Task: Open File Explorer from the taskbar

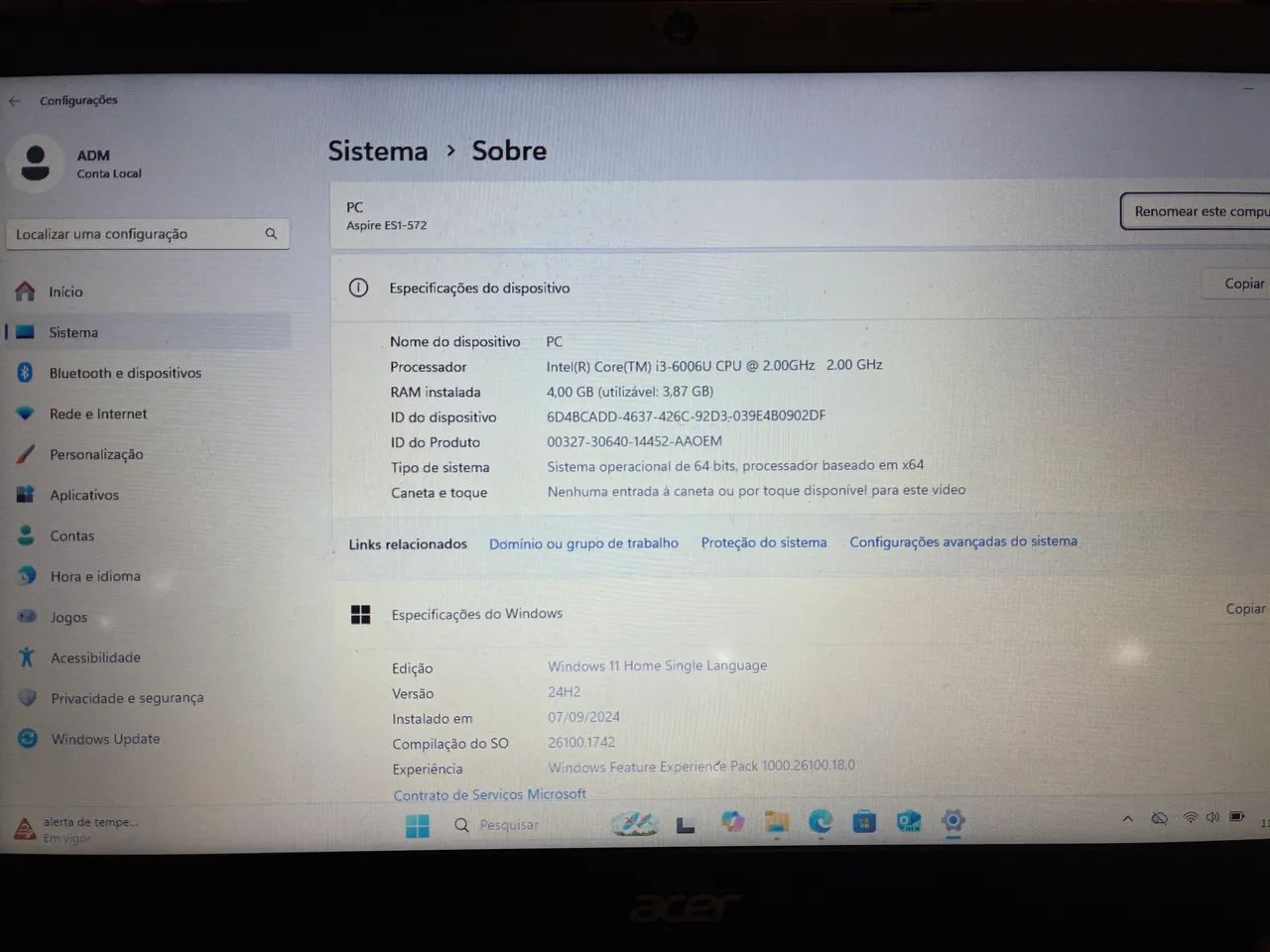Action: [x=776, y=822]
